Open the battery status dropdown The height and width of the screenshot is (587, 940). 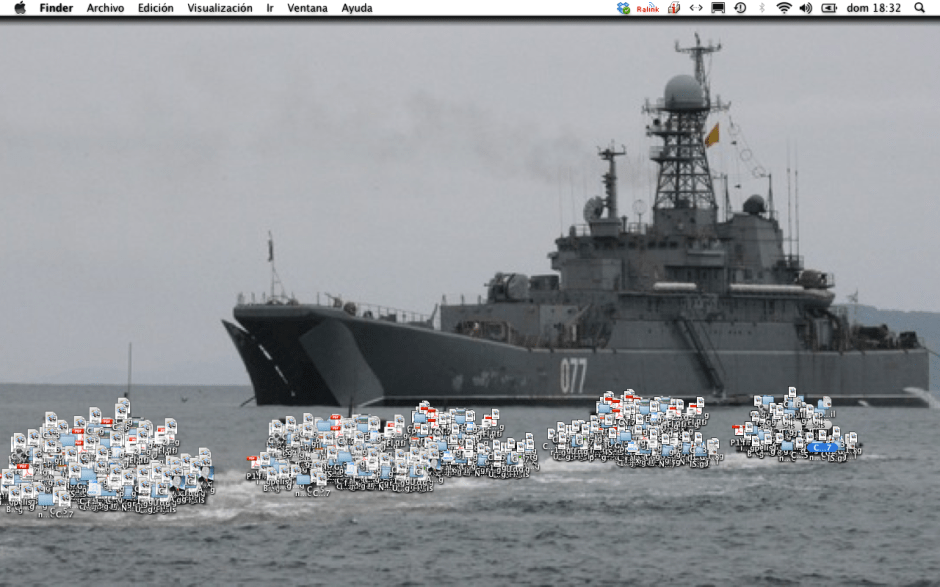[x=827, y=8]
